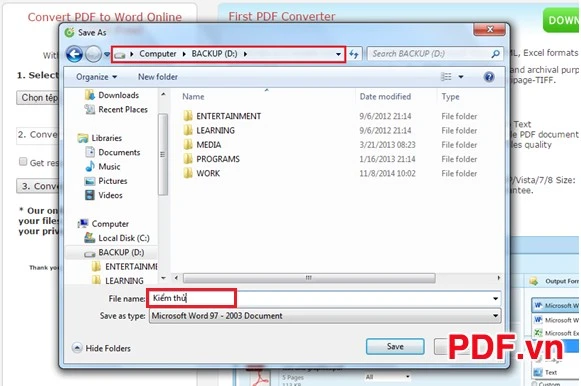581x386 pixels.
Task: Select BACKUP (D:) in the navigation tree
Action: (x=114, y=253)
